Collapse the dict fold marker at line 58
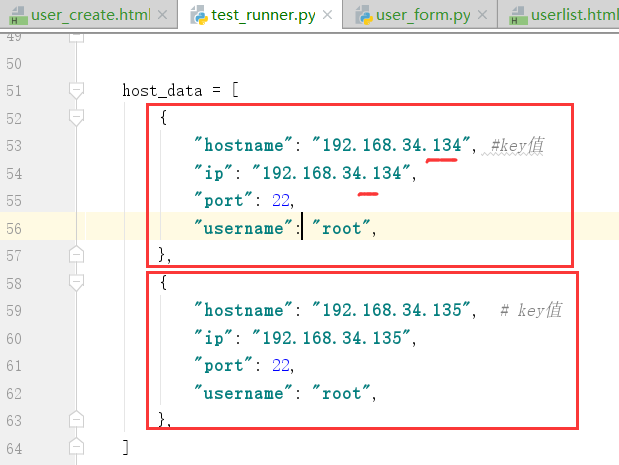 pyautogui.click(x=76, y=283)
